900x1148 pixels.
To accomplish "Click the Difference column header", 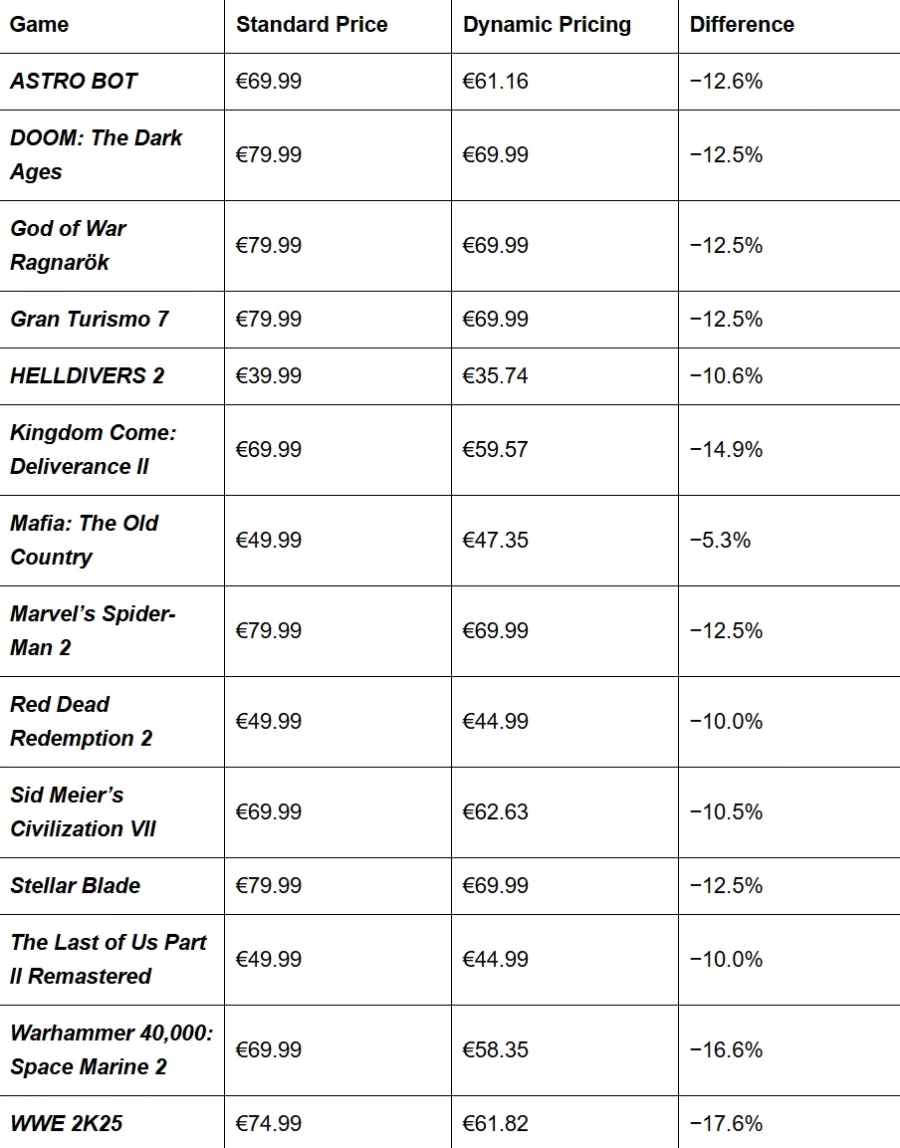I will tap(742, 25).
